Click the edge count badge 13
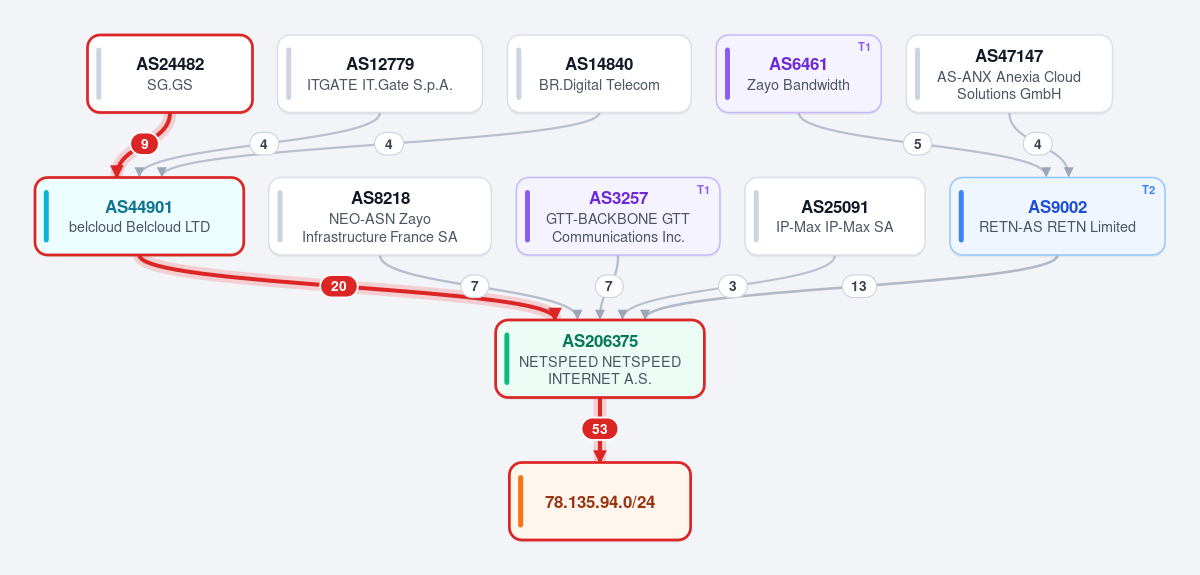Image resolution: width=1200 pixels, height=575 pixels. click(859, 286)
